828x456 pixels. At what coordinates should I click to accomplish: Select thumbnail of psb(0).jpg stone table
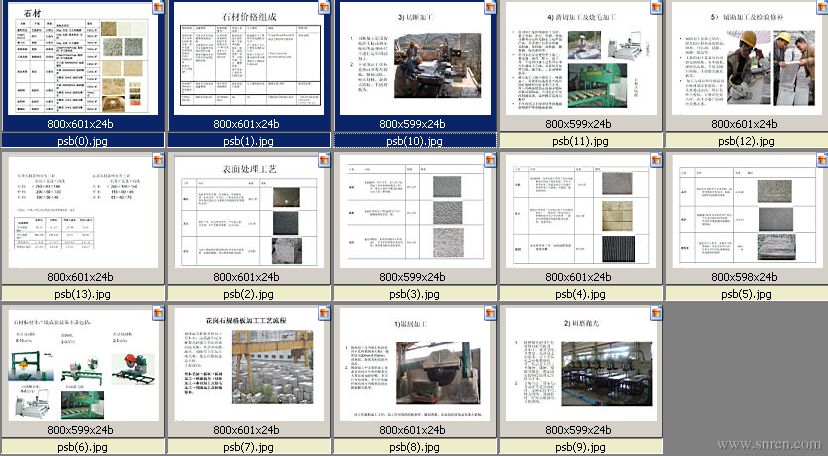point(83,60)
